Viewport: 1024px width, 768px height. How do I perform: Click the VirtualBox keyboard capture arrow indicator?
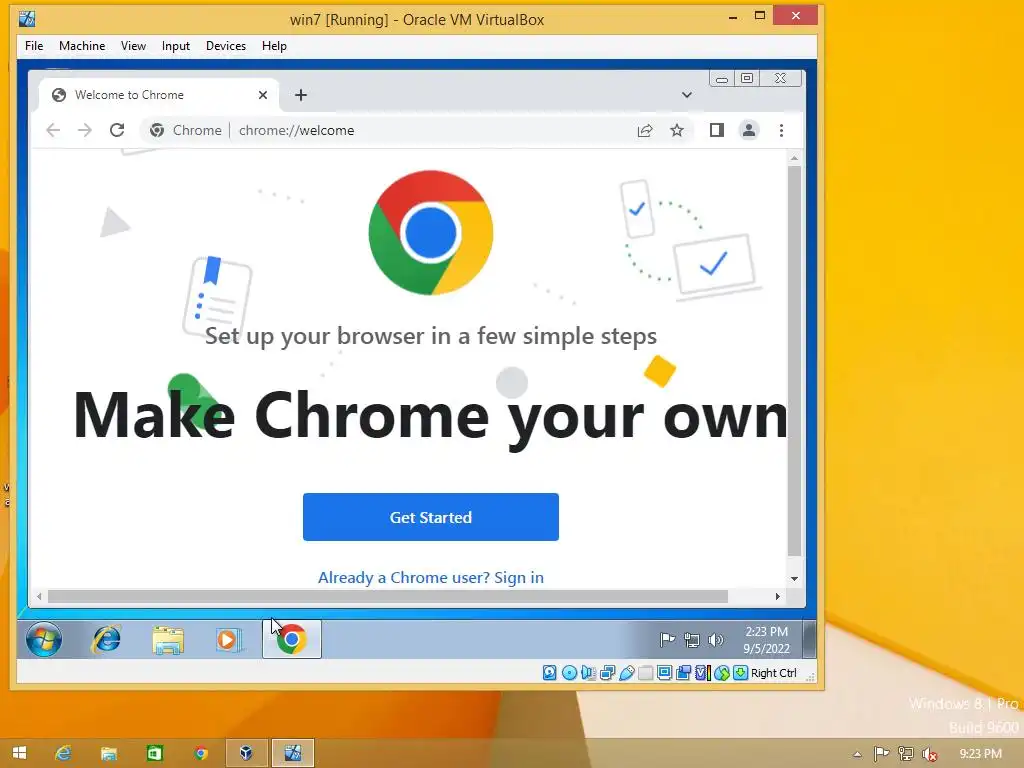point(741,673)
